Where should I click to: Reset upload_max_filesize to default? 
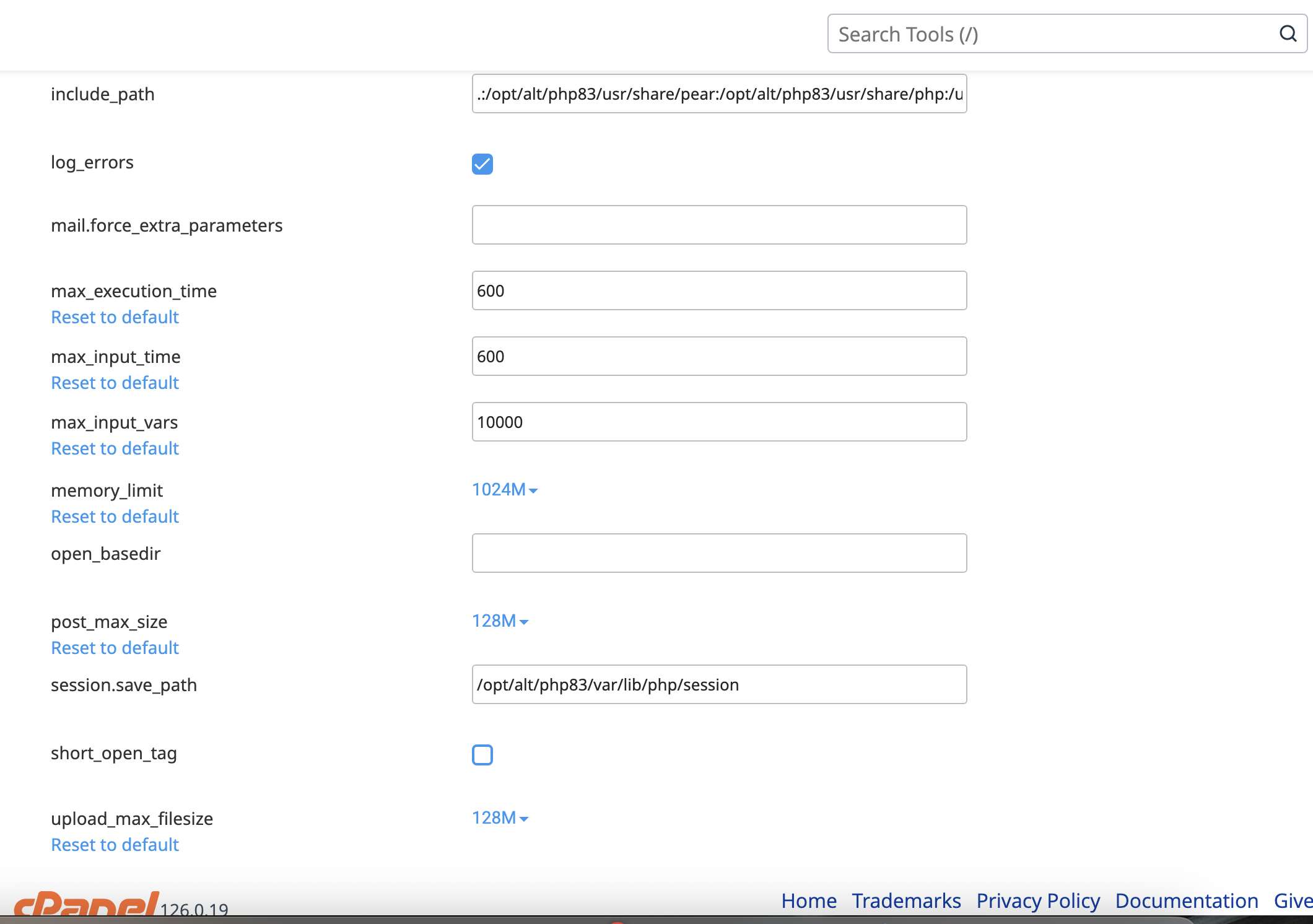(115, 845)
